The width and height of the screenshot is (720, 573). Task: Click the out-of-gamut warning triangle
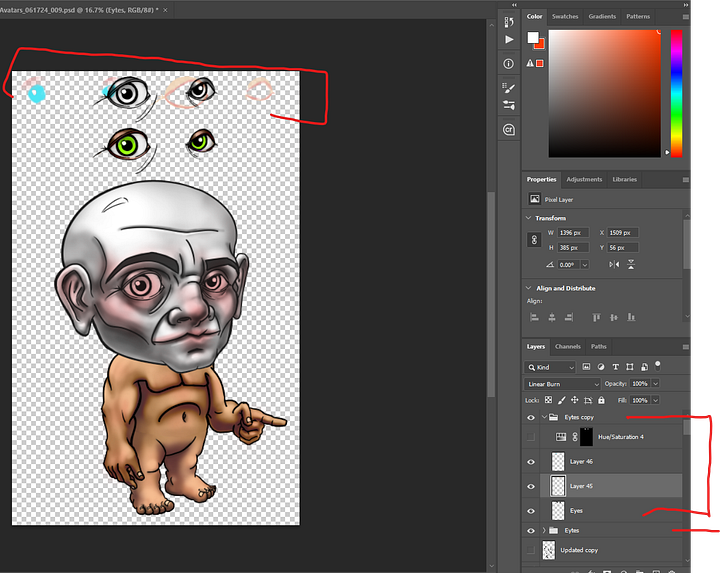pos(530,63)
